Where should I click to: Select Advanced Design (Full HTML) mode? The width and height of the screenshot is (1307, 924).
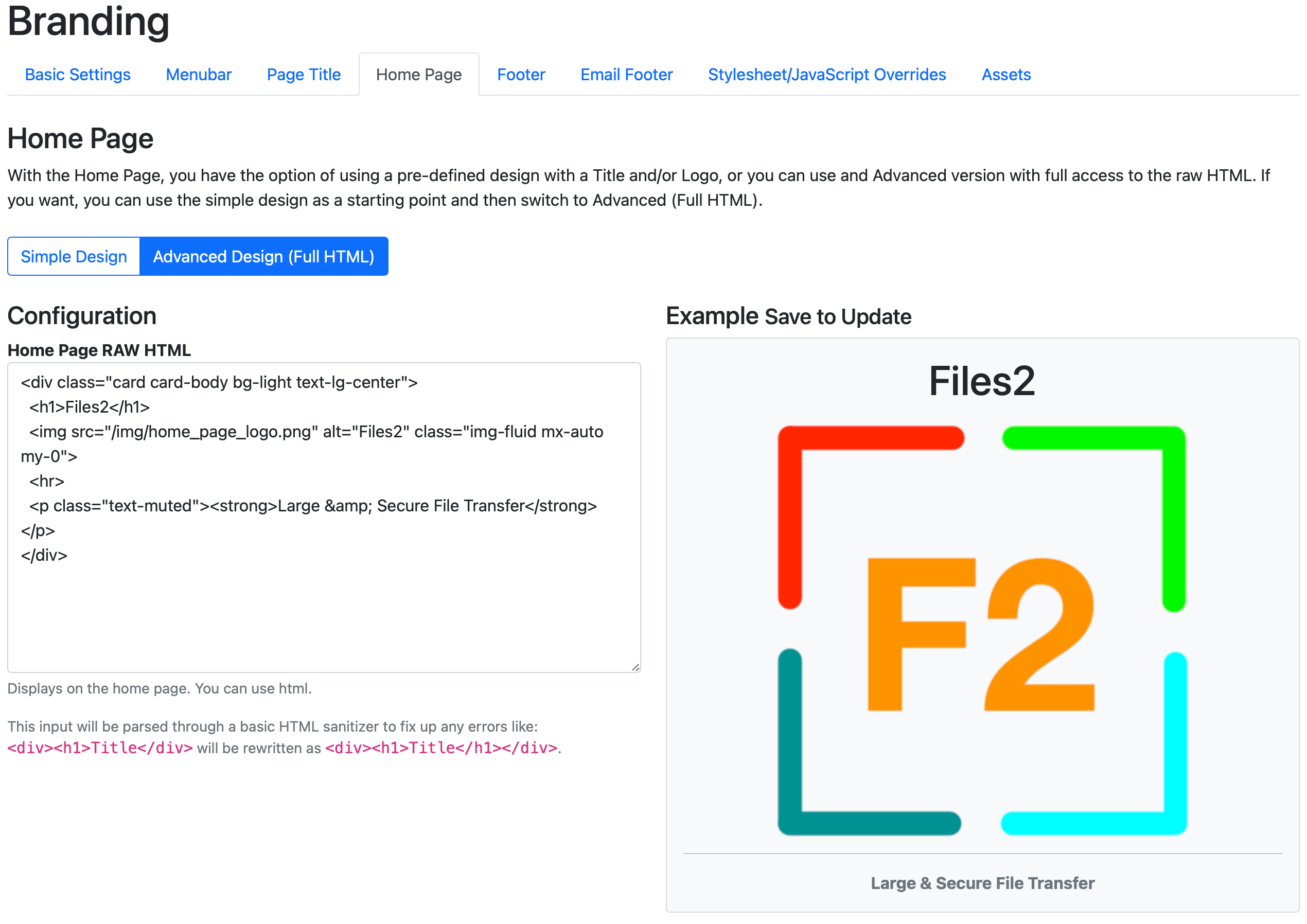tap(263, 256)
